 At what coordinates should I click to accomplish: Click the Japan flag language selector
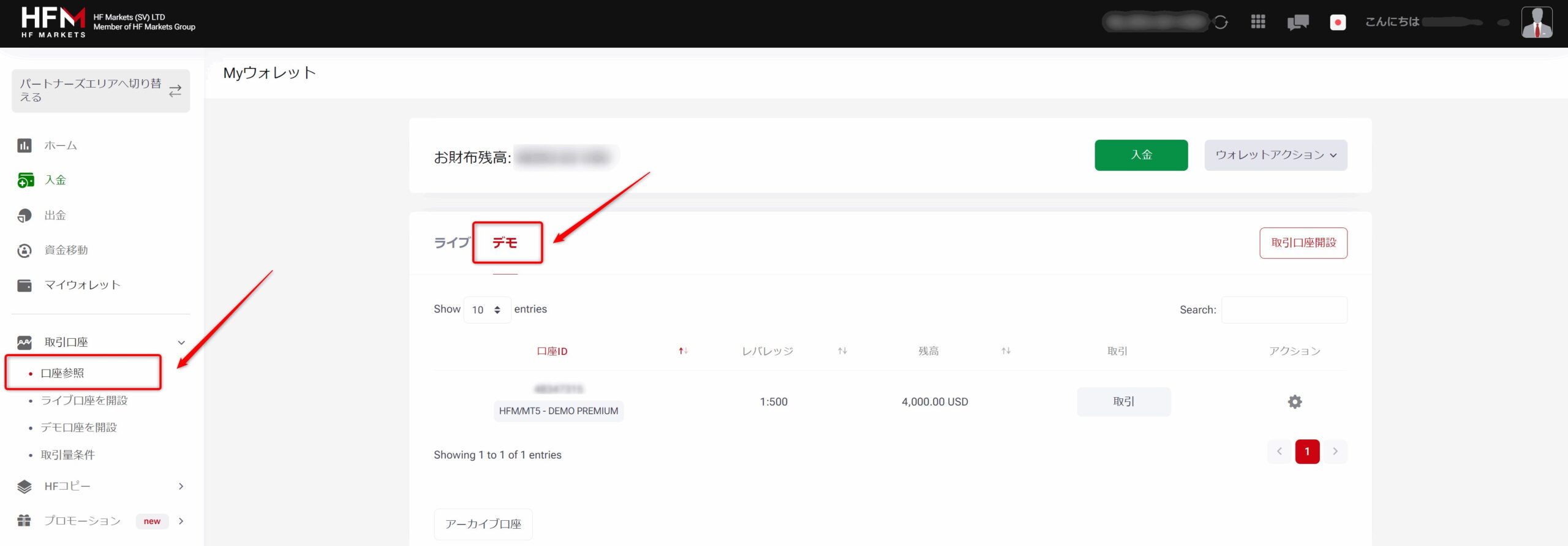[1338, 23]
